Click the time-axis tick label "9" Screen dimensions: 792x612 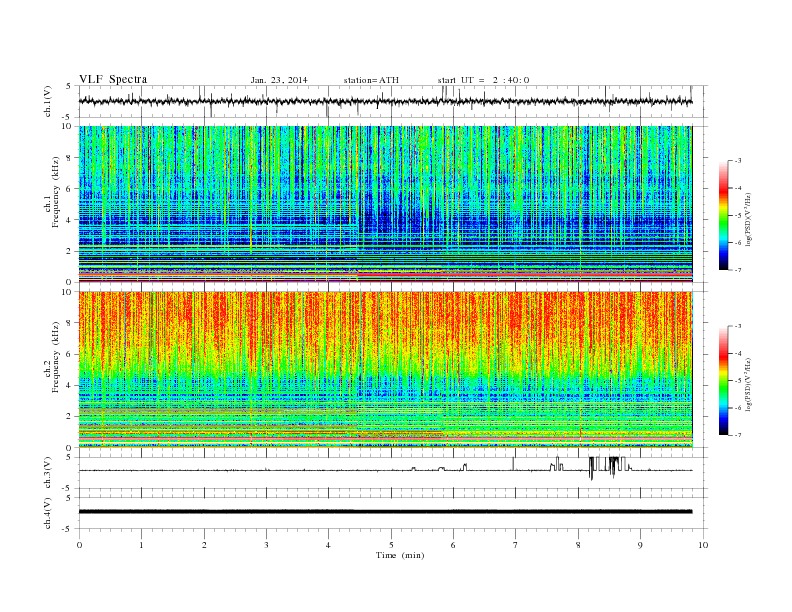tap(640, 545)
